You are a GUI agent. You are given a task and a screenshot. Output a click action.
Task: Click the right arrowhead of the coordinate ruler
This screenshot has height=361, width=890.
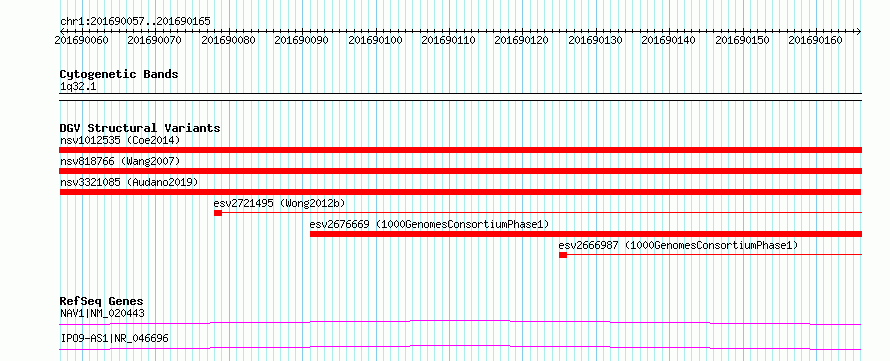[x=858, y=31]
